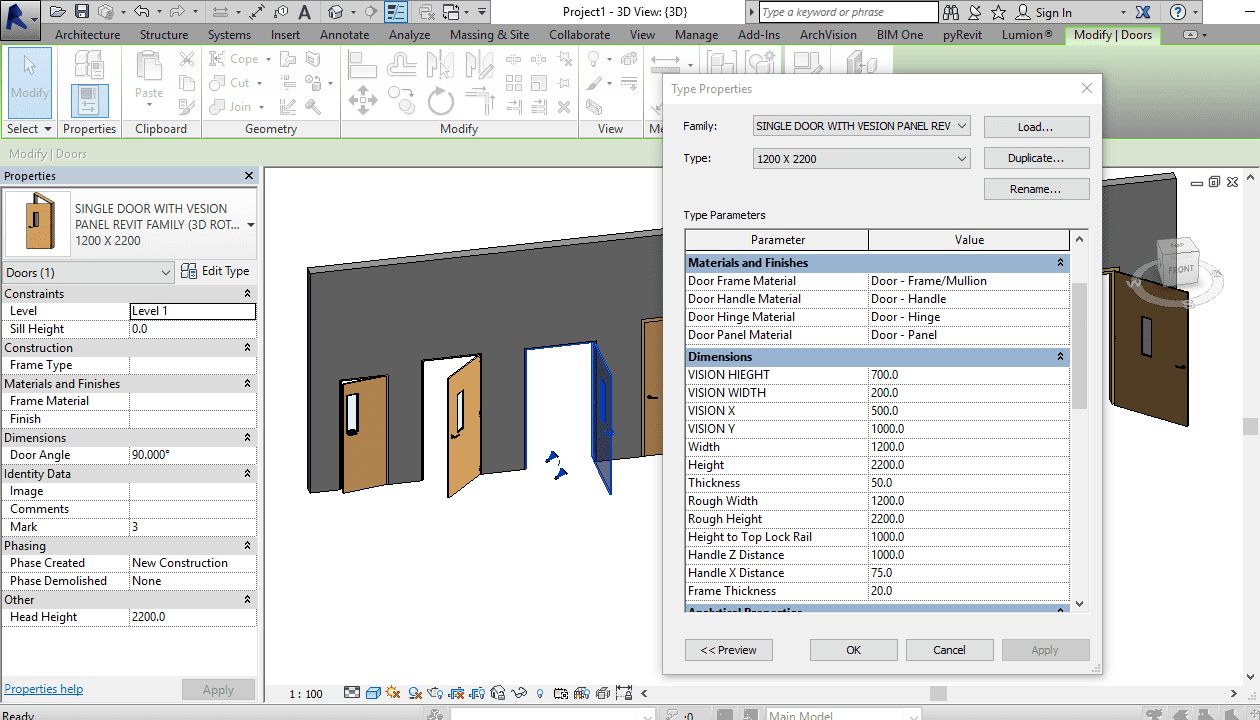Toggle Reveal Hidden Elements lightbulb icon
The width and height of the screenshot is (1260, 720).
point(541,693)
